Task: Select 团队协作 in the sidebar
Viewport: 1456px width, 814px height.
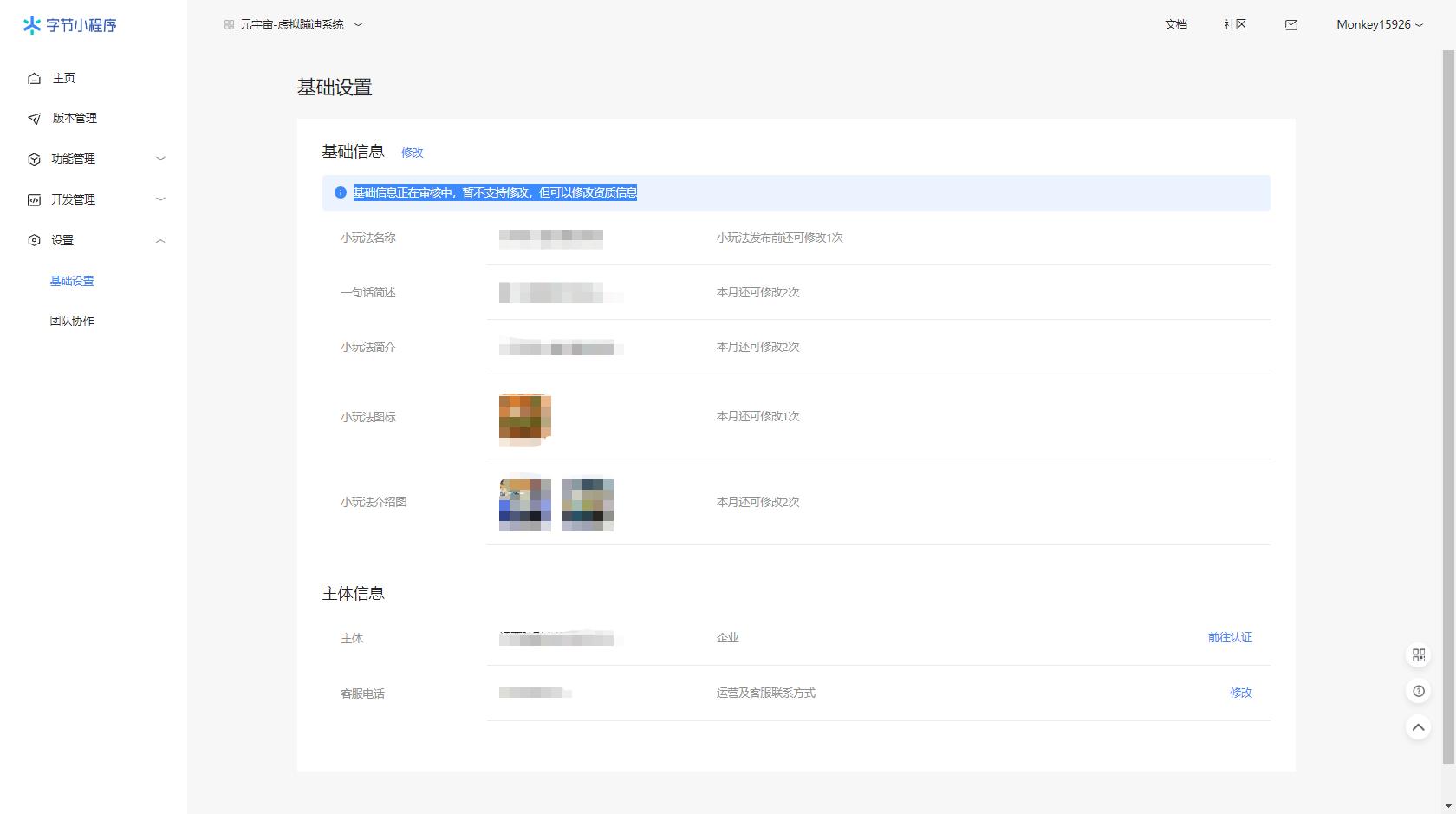Action: click(x=72, y=321)
